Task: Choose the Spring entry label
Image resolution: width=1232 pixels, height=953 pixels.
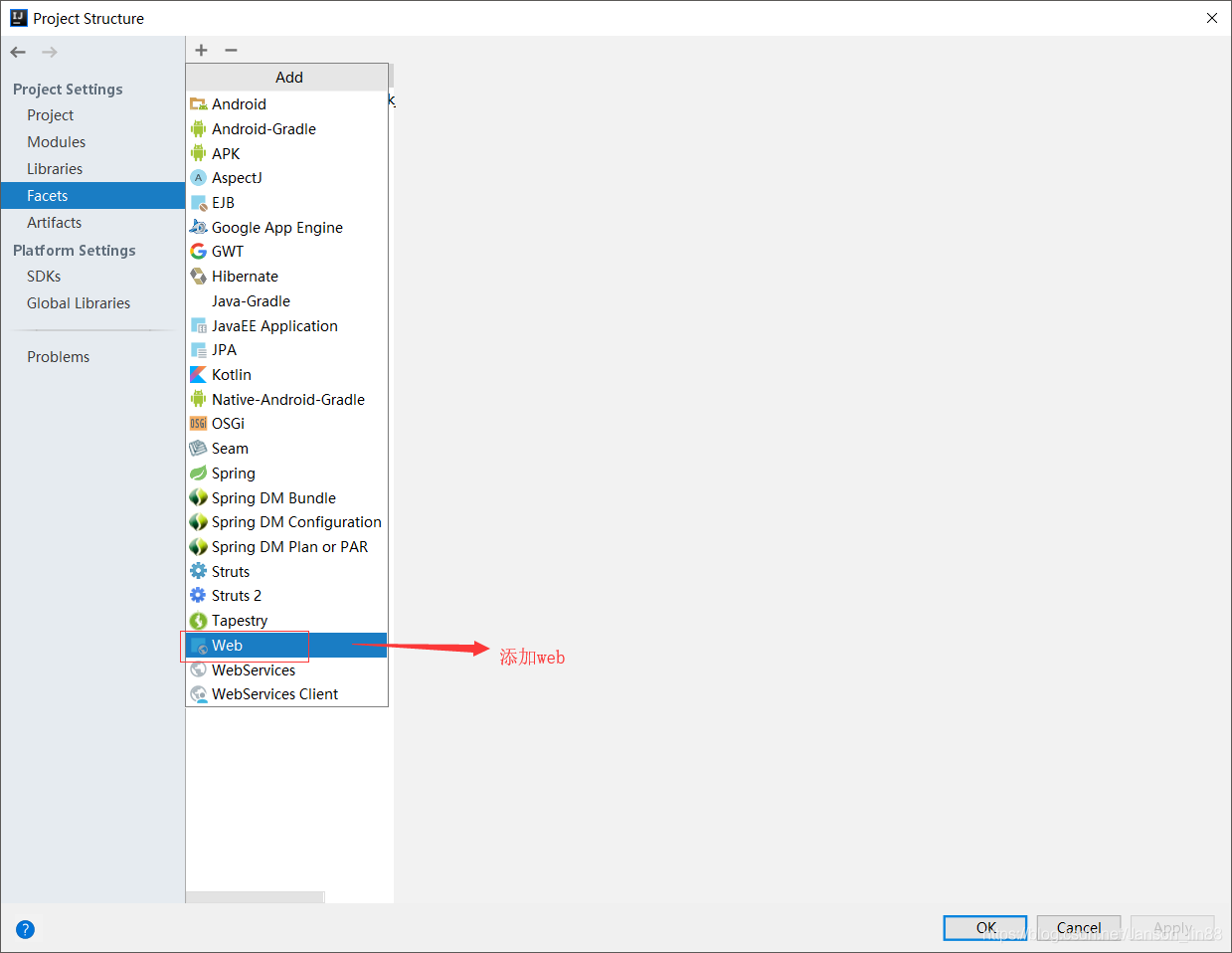Action: click(x=234, y=474)
